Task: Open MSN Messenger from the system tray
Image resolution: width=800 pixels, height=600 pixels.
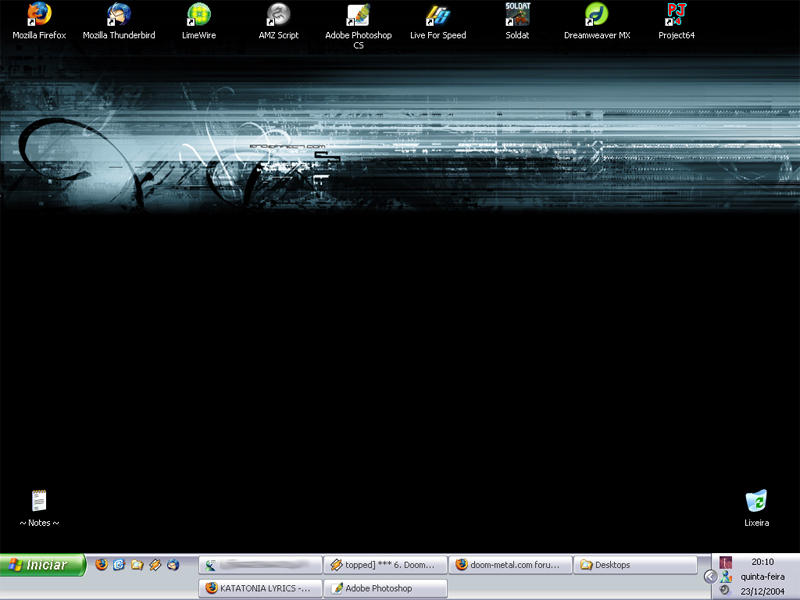Action: pos(727,577)
